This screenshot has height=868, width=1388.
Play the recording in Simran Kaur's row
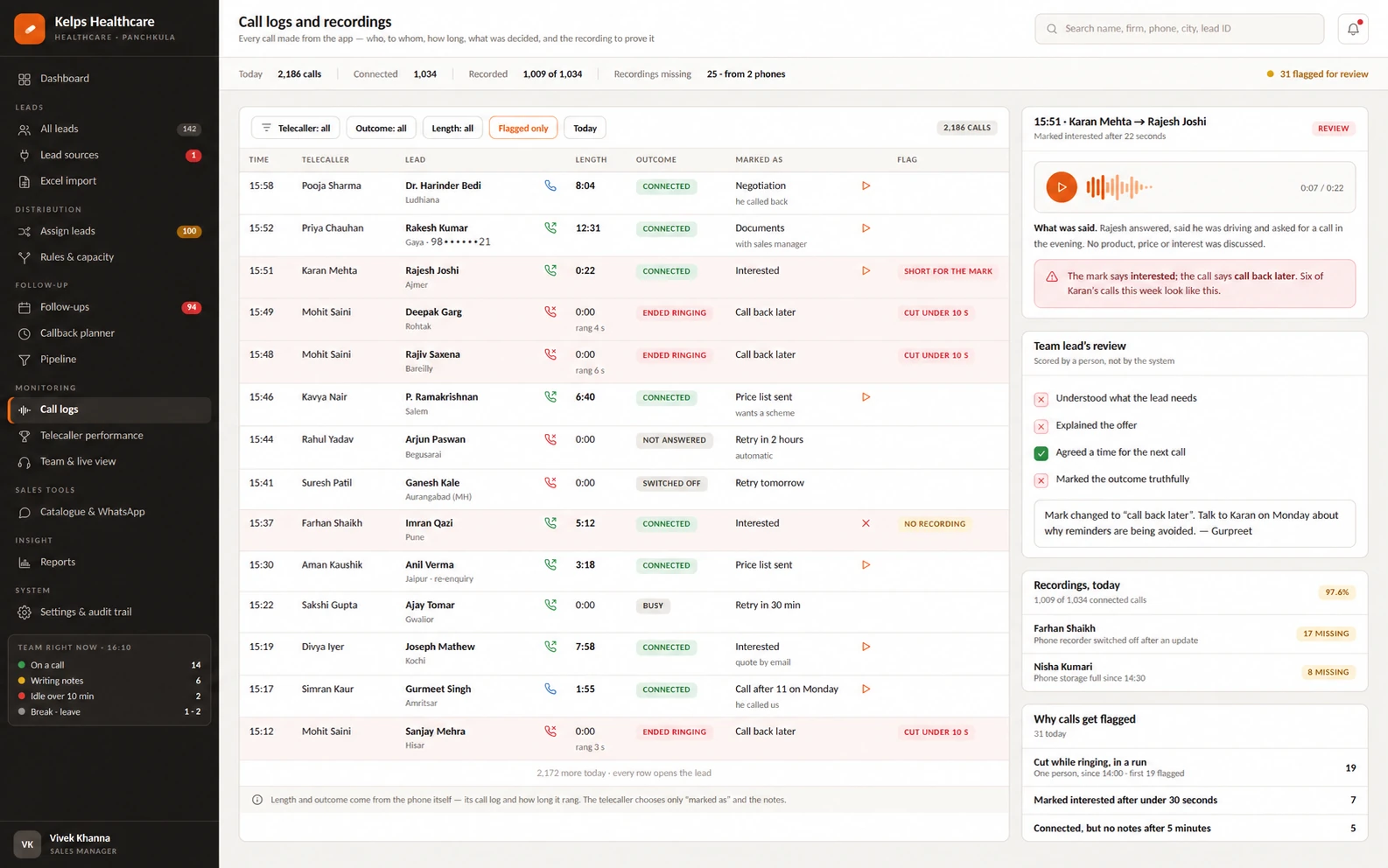866,689
